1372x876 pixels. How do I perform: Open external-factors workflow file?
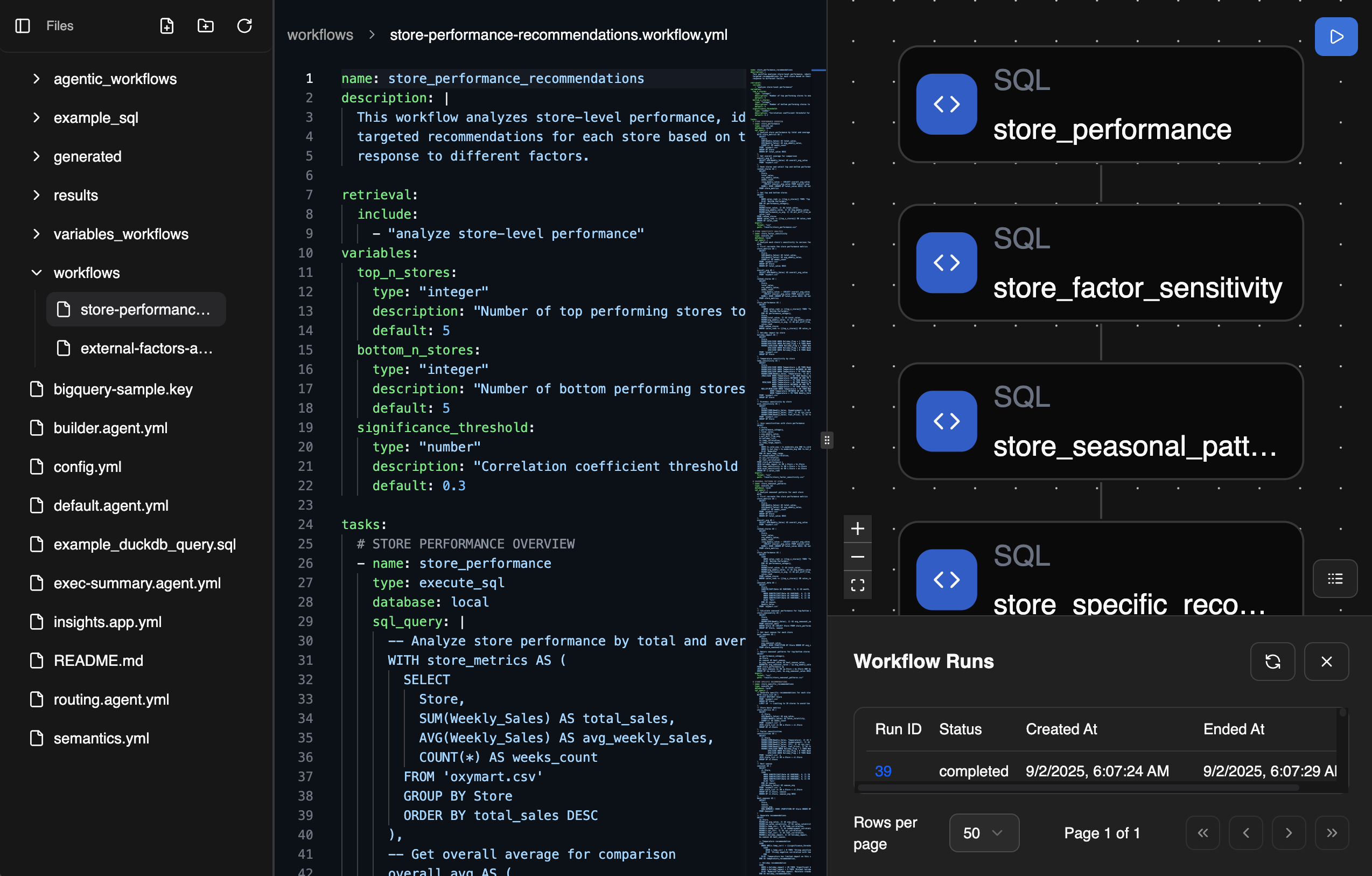[x=146, y=348]
